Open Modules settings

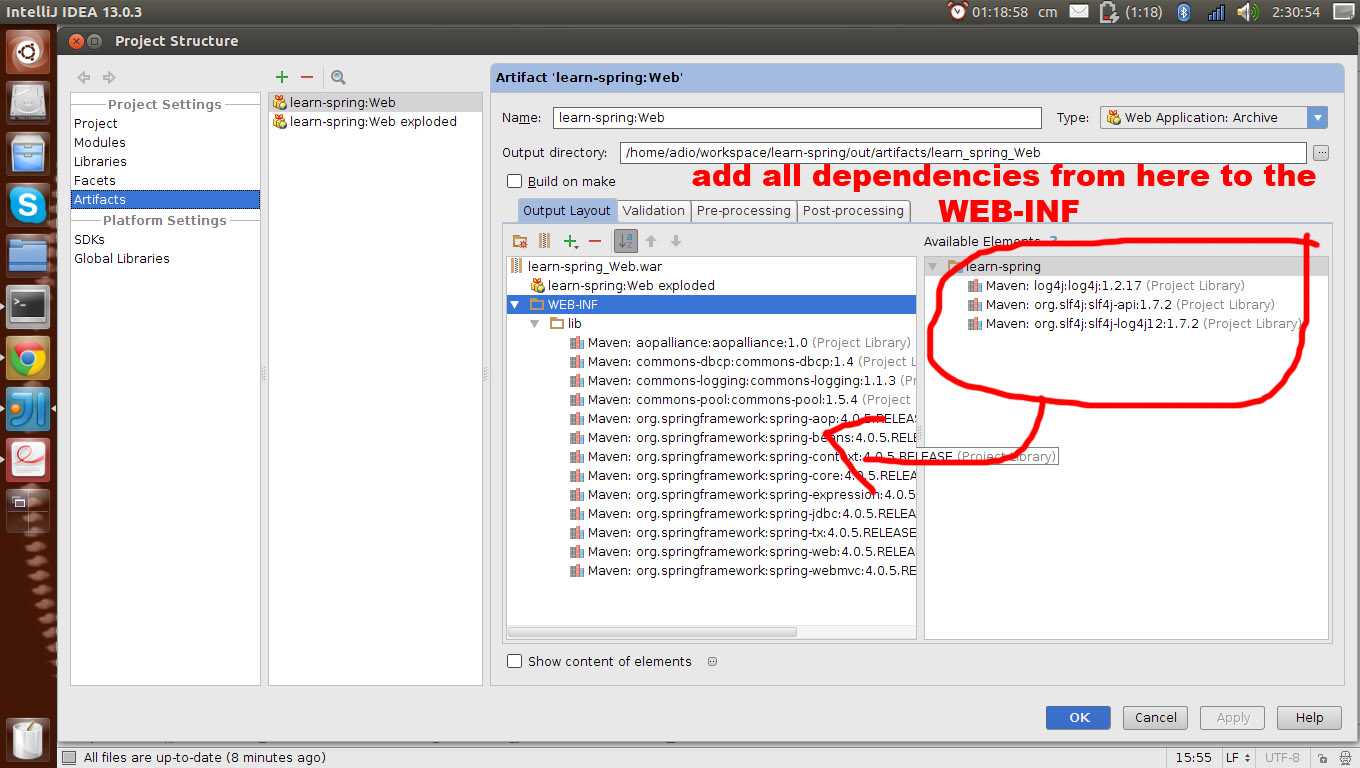click(100, 142)
